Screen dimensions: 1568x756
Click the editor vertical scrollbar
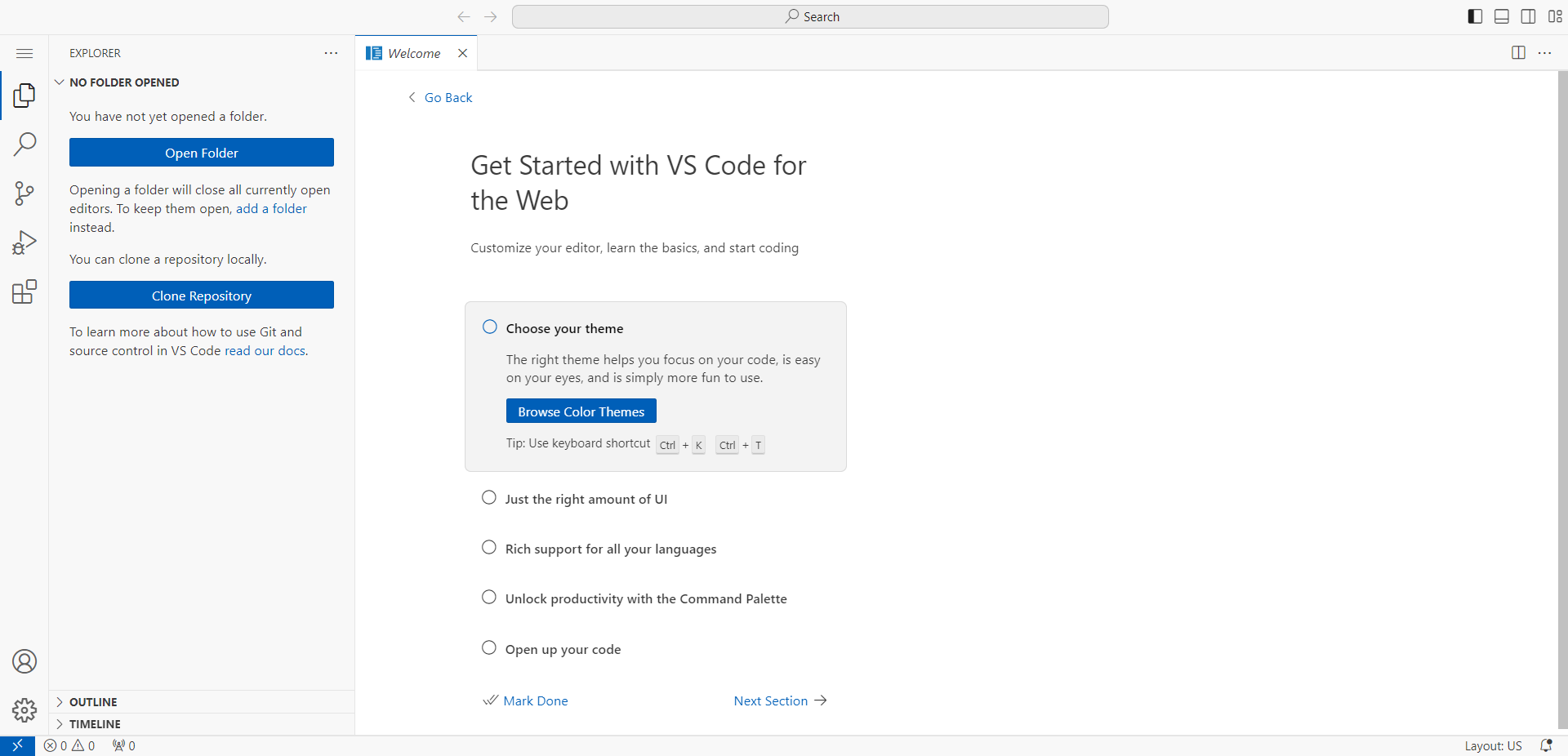[1562, 400]
